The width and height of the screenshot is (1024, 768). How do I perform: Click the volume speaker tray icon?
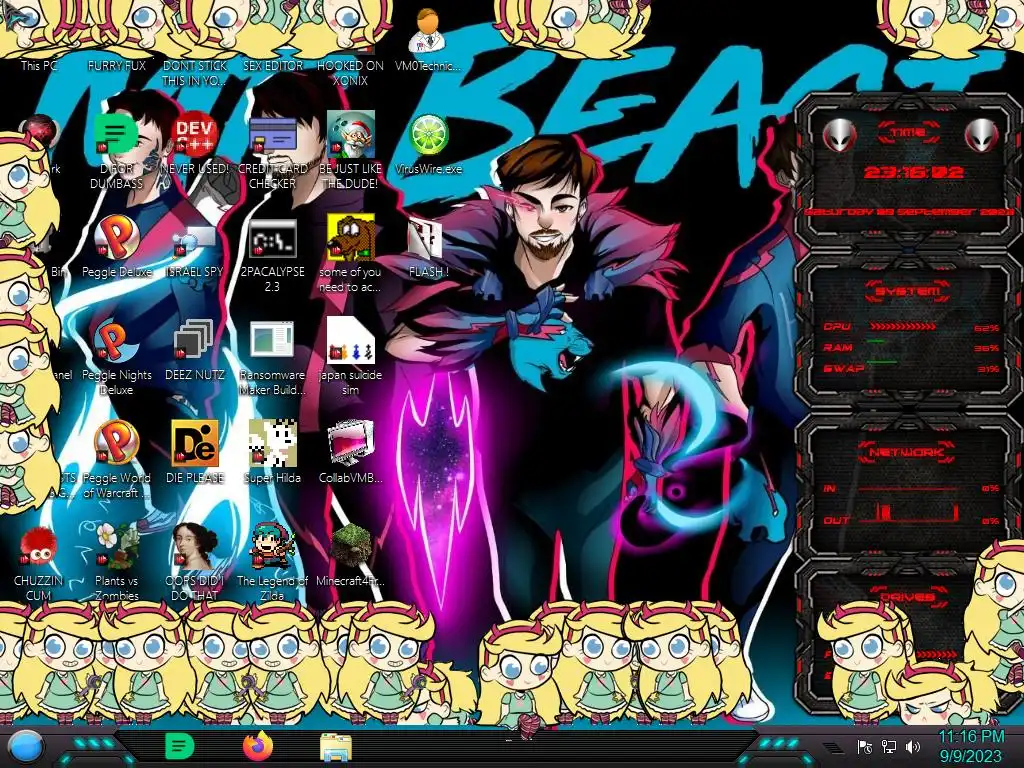pos(913,746)
